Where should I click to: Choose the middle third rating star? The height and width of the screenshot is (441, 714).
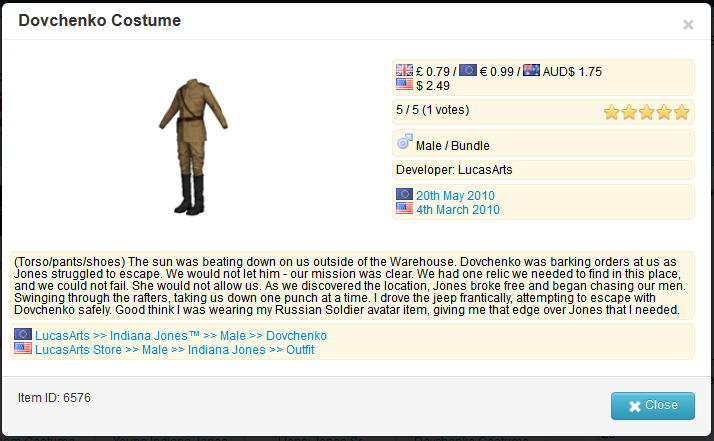(647, 112)
